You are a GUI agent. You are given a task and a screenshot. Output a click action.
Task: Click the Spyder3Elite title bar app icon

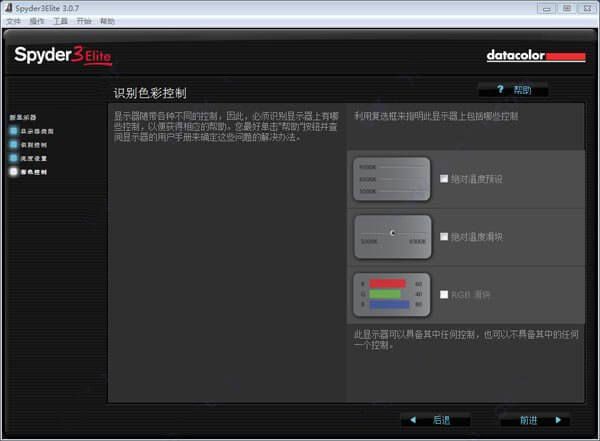(8, 8)
